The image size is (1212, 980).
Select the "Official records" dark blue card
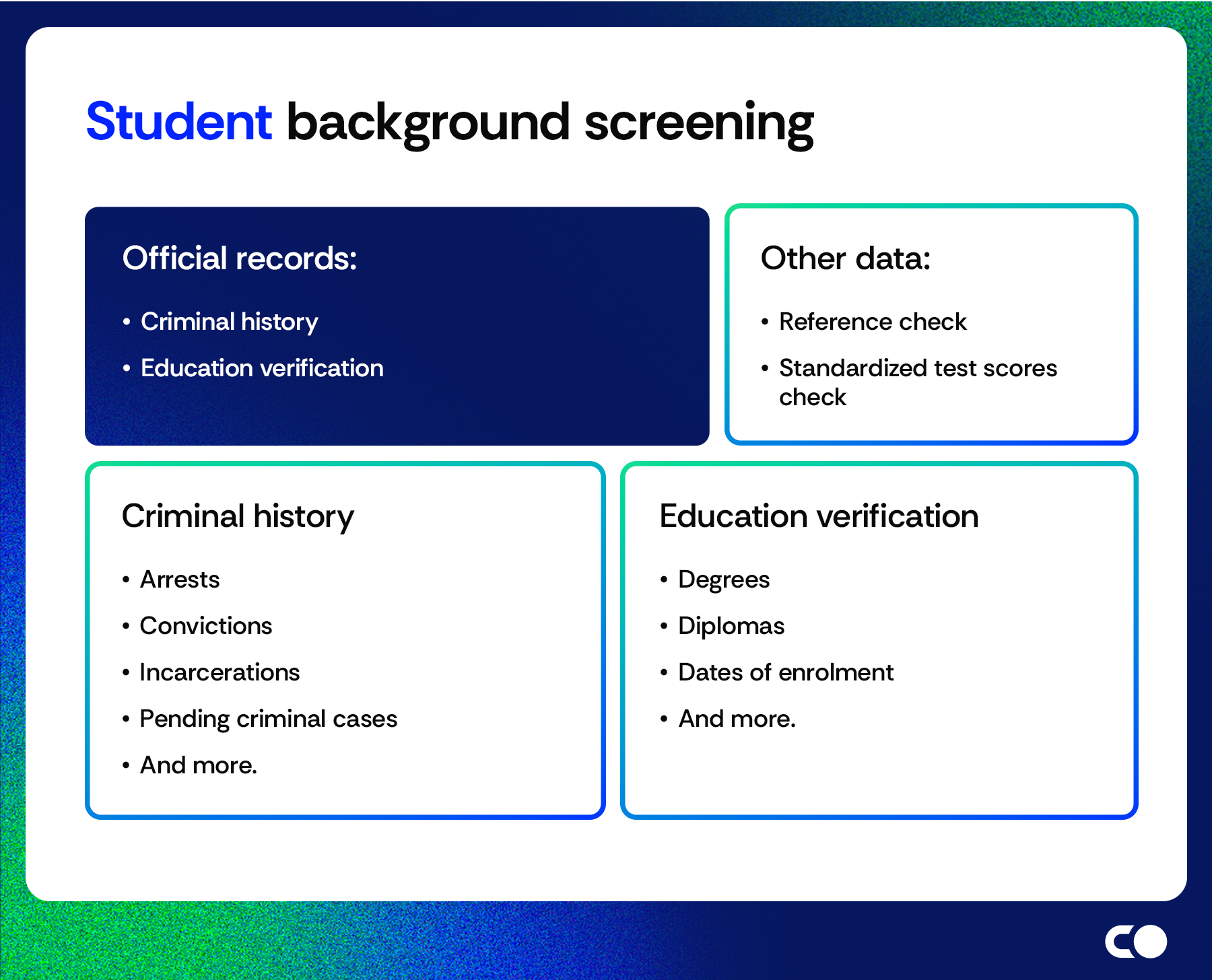397,325
